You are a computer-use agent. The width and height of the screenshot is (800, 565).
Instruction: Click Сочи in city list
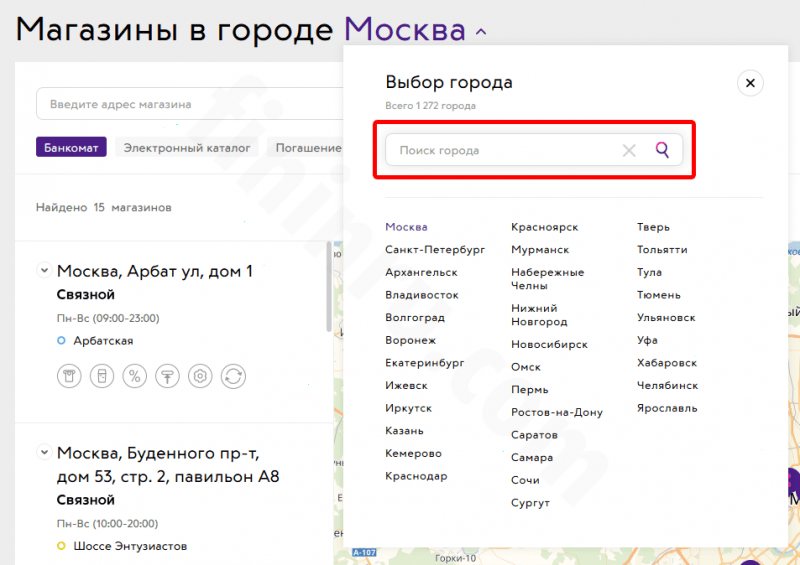[525, 480]
